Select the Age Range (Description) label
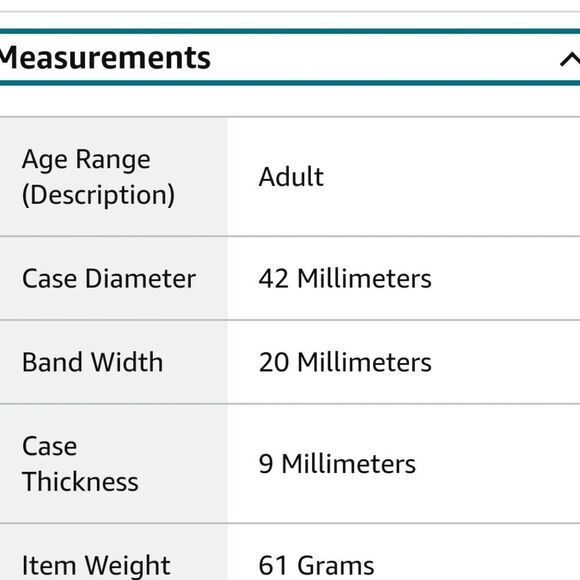 pyautogui.click(x=98, y=177)
